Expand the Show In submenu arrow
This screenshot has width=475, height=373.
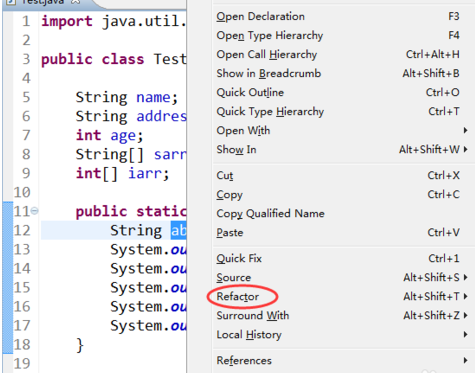pyautogui.click(x=465, y=149)
